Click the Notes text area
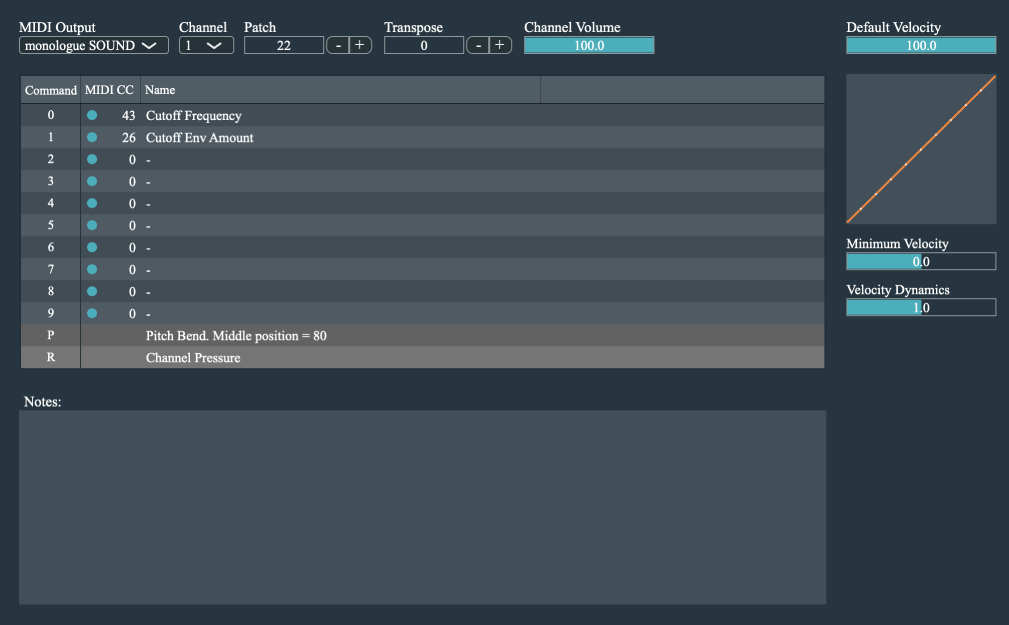Screen dimensions: 1009x625 point(422,505)
